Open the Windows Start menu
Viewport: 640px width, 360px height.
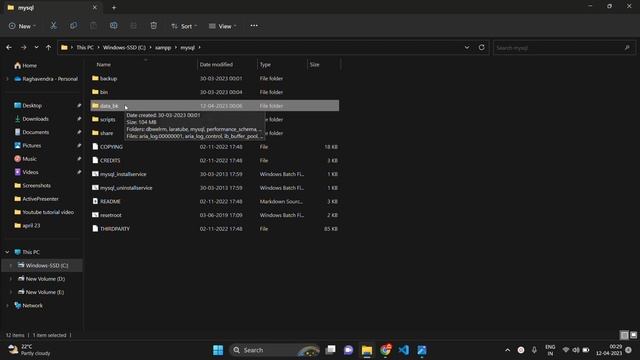click(x=218, y=350)
